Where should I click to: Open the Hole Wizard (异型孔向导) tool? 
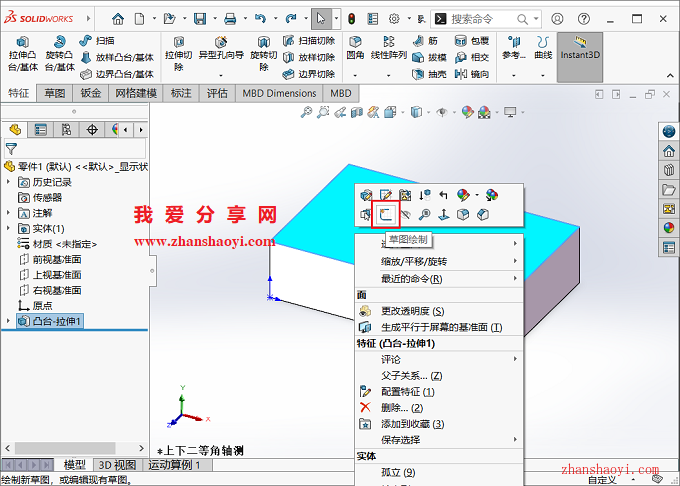tap(219, 54)
